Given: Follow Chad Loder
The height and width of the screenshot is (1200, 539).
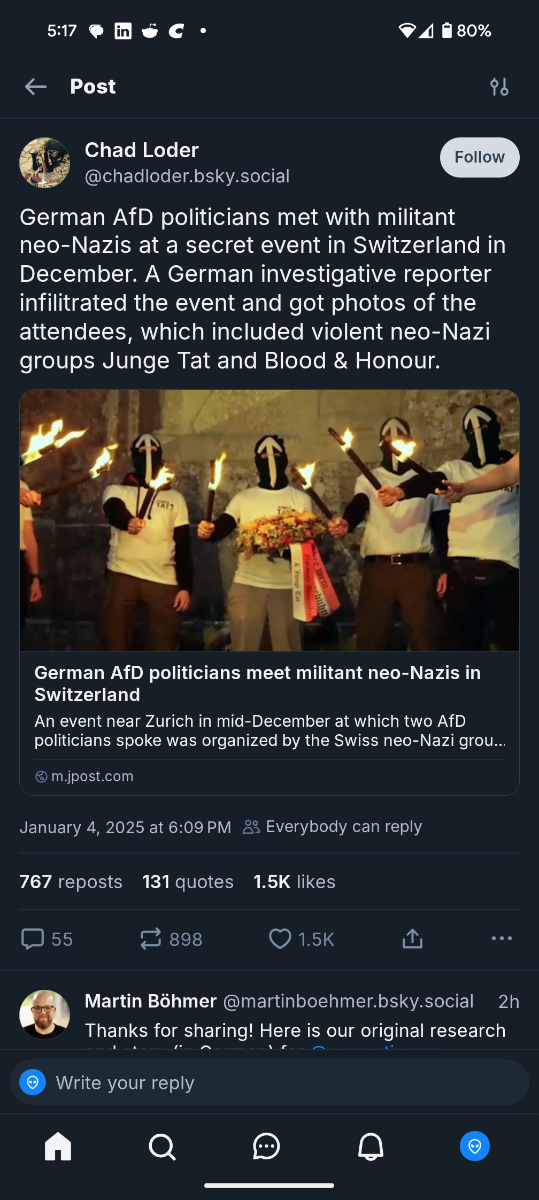Looking at the screenshot, I should click(x=480, y=157).
